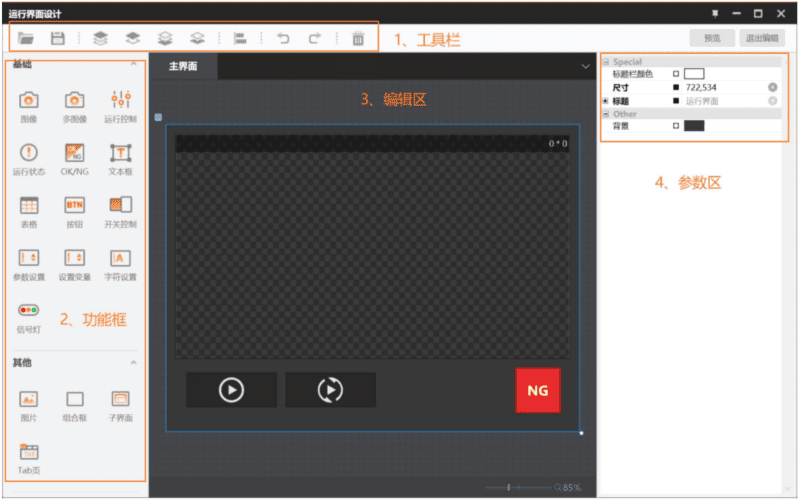Redo the last undone edit
Image resolution: width=801 pixels, height=501 pixels.
point(315,38)
